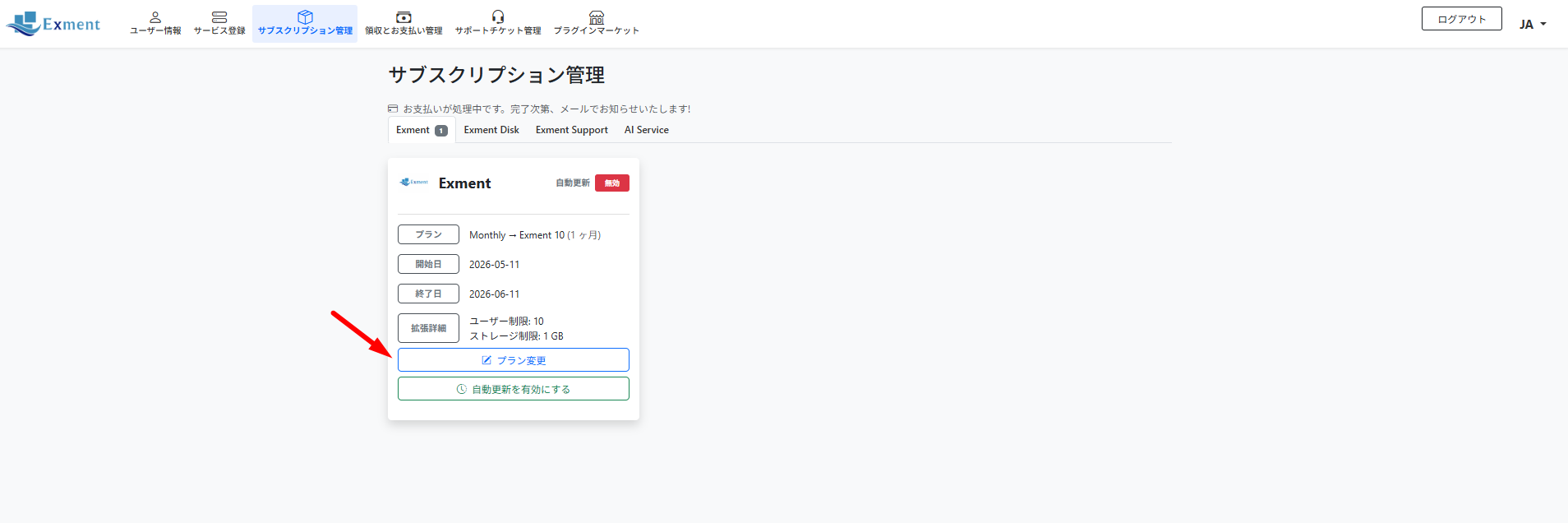1568x523 pixels.
Task: Click the プラン label box
Action: click(428, 234)
